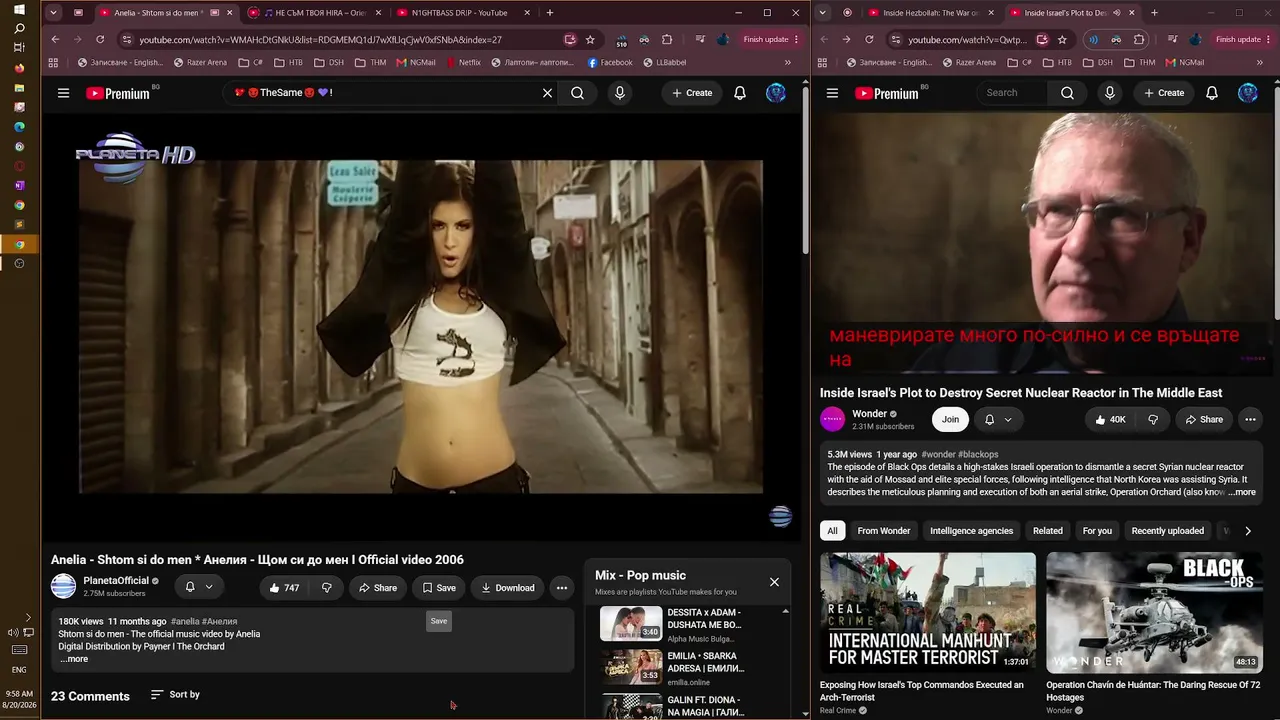The width and height of the screenshot is (1280, 720).
Task: Click search magnifier button in right YouTube window
Action: tap(1067, 93)
